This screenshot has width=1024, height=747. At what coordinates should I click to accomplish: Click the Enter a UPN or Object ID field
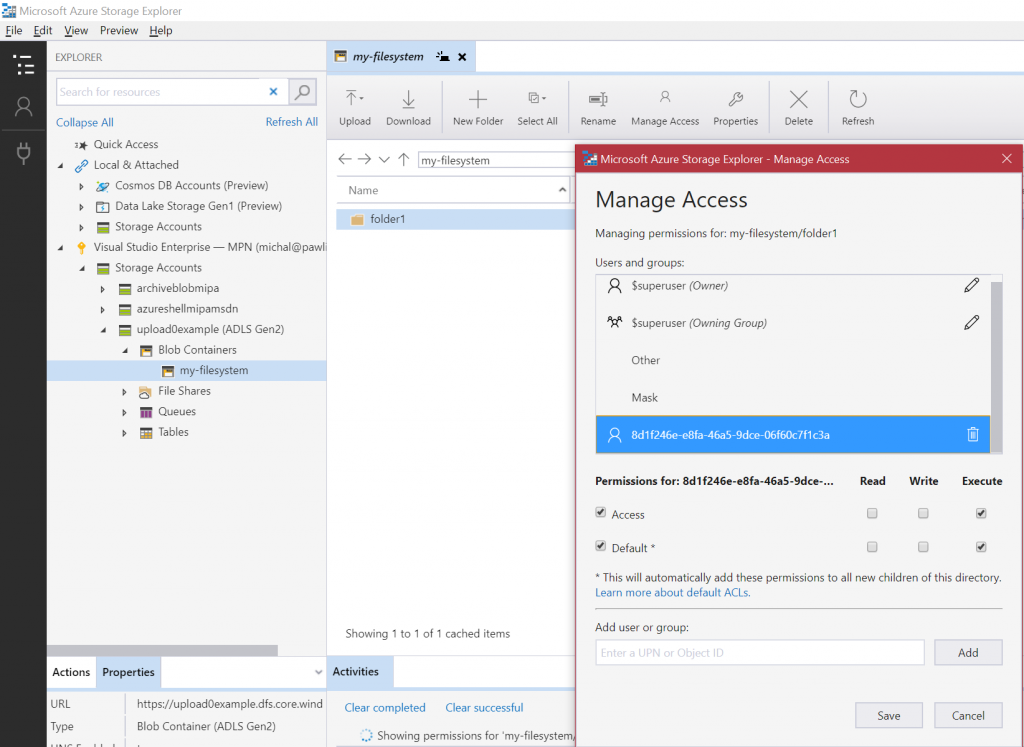point(760,652)
